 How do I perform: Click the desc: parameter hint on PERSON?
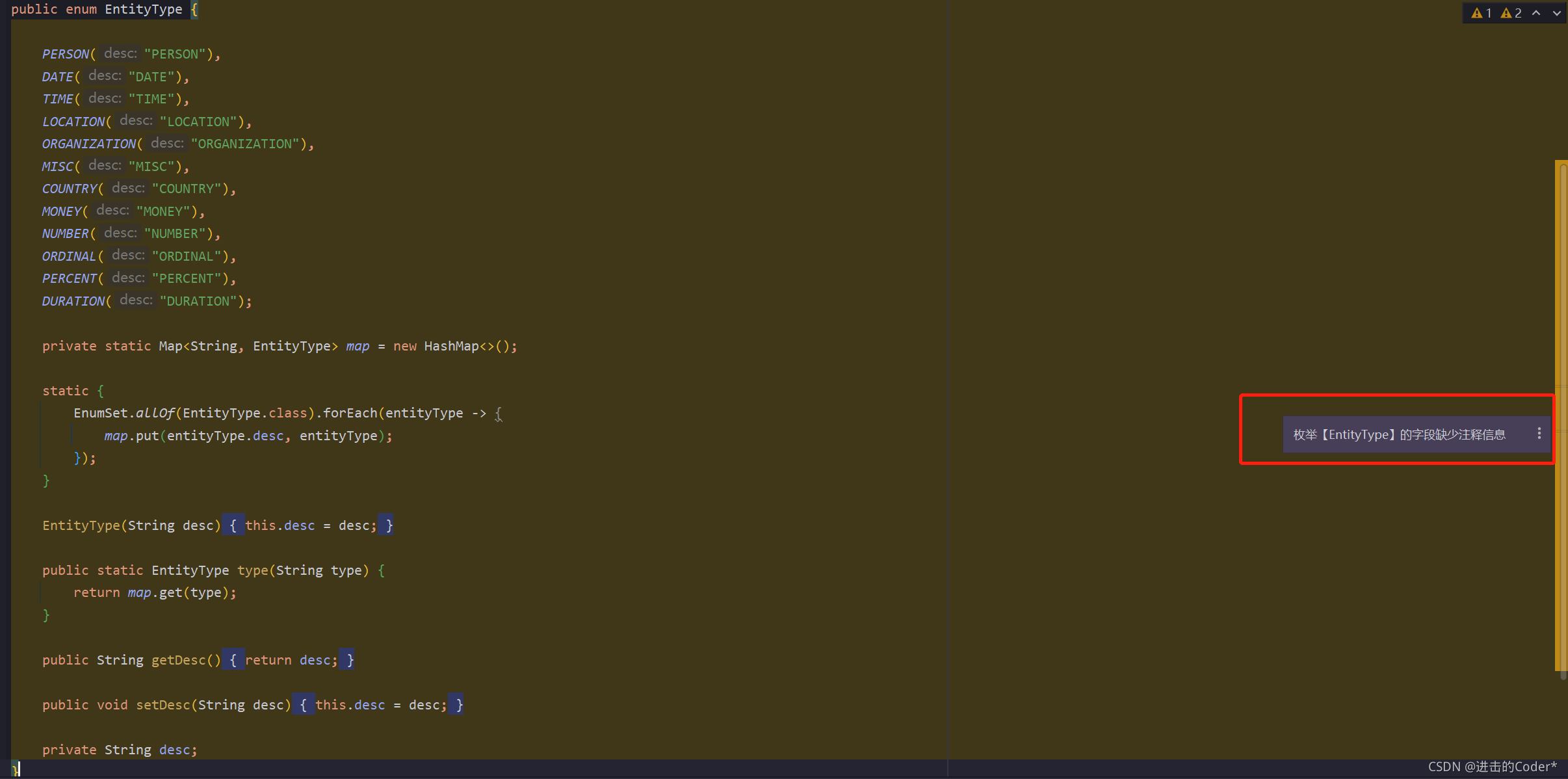click(120, 54)
